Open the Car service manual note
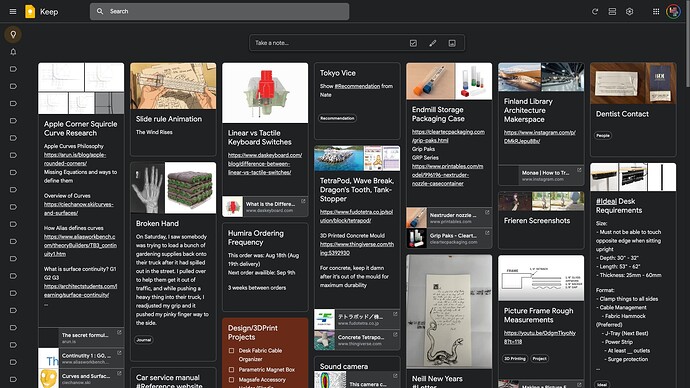 pyautogui.click(x=173, y=378)
